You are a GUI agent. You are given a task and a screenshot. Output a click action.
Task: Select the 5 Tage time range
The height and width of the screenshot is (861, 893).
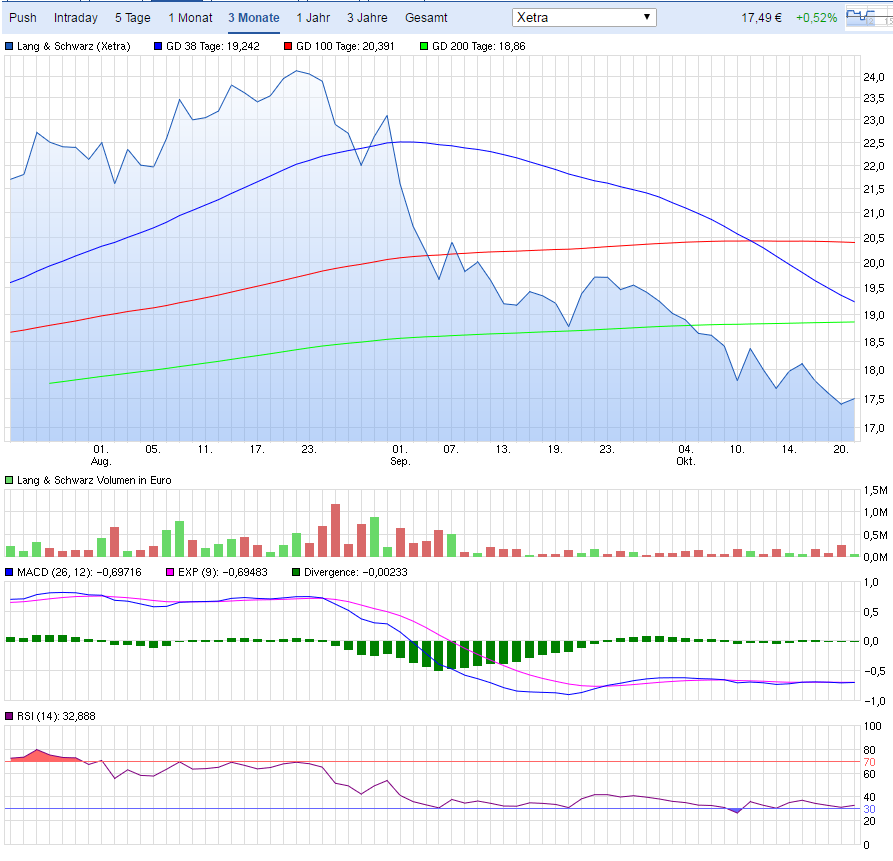133,18
